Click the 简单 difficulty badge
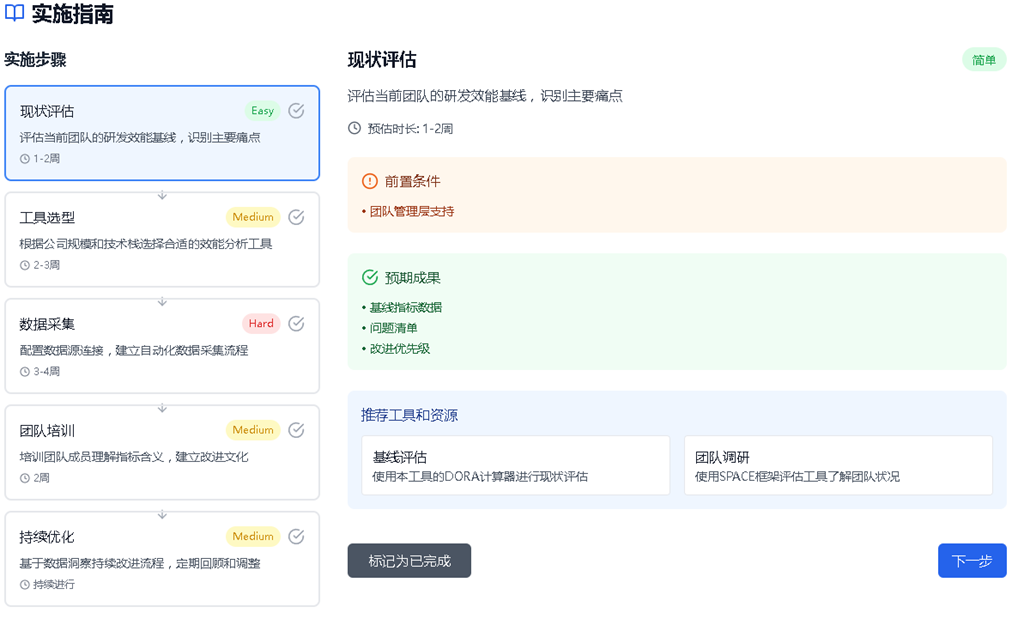This screenshot has width=1024, height=625. [x=984, y=60]
